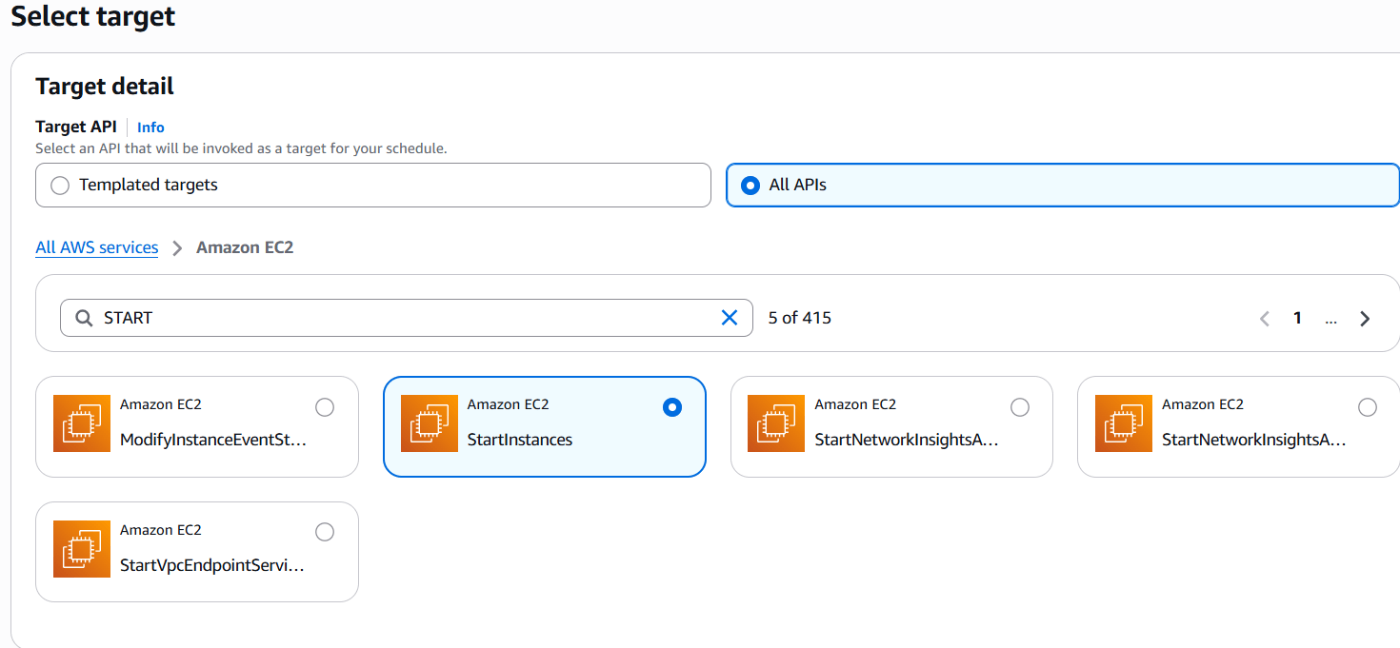Click the ModifyInstanceEventSt… API name text
The image size is (1400, 648).
coord(213,440)
